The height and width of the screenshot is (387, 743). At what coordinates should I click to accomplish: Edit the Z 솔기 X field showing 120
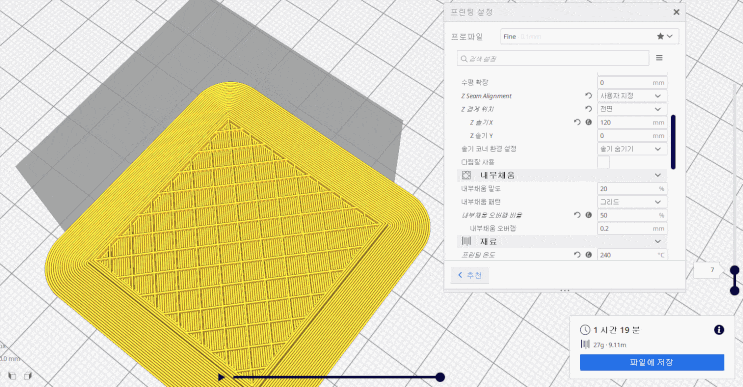tap(632, 122)
